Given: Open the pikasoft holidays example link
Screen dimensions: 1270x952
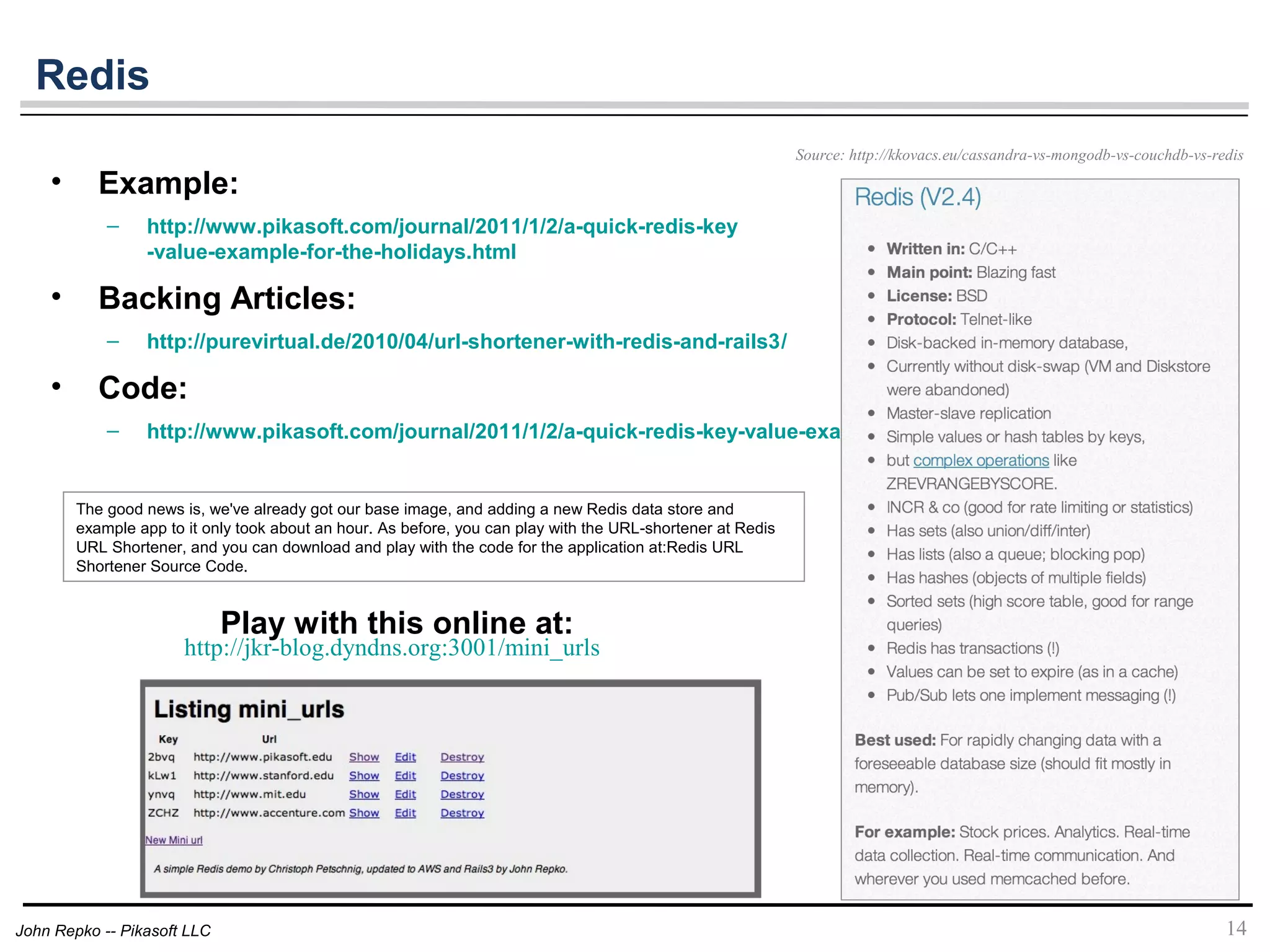Looking at the screenshot, I should [x=442, y=227].
